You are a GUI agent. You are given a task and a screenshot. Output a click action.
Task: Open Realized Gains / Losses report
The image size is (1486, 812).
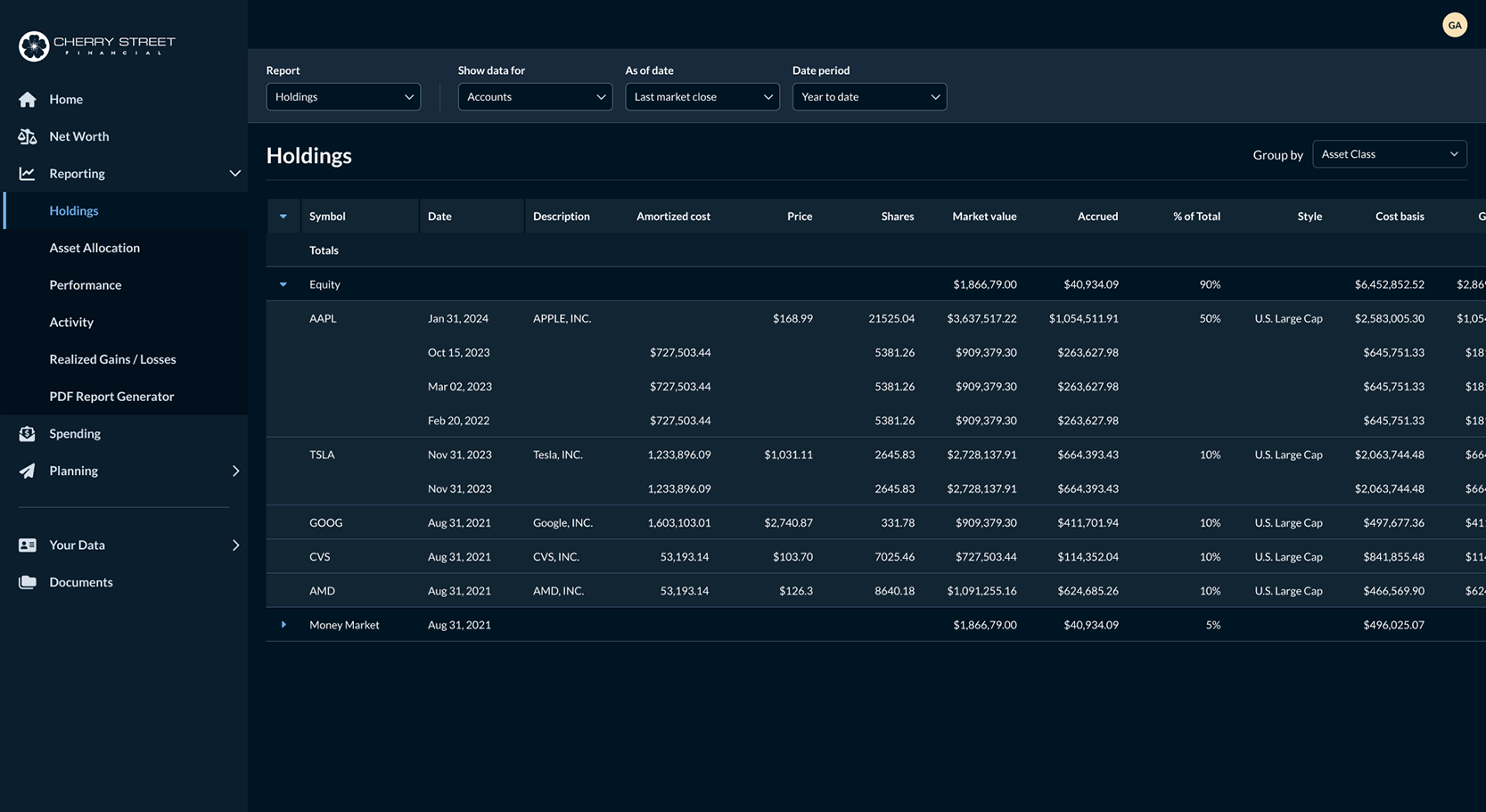pyautogui.click(x=112, y=359)
